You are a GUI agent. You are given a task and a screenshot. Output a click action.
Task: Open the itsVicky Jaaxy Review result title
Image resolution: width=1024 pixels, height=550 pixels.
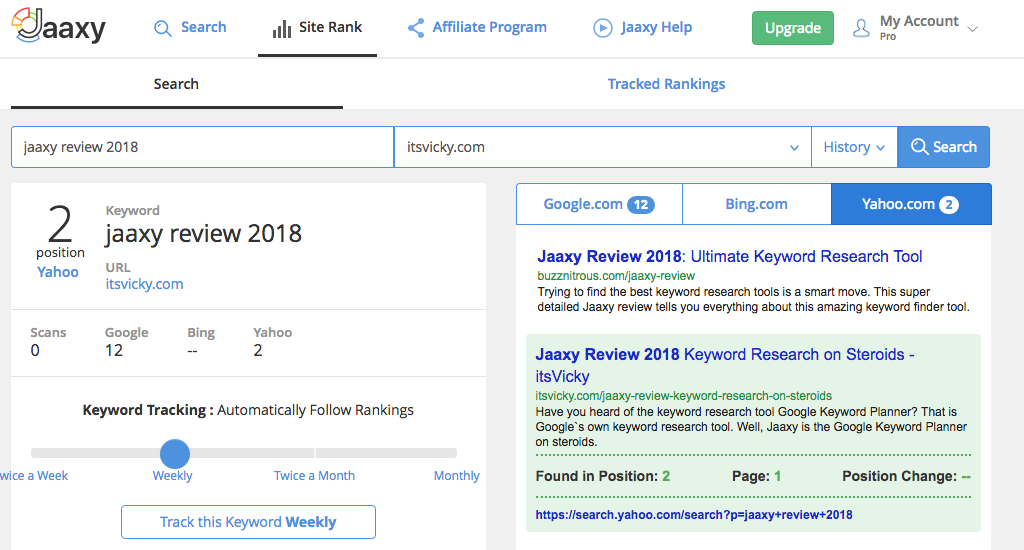click(725, 365)
